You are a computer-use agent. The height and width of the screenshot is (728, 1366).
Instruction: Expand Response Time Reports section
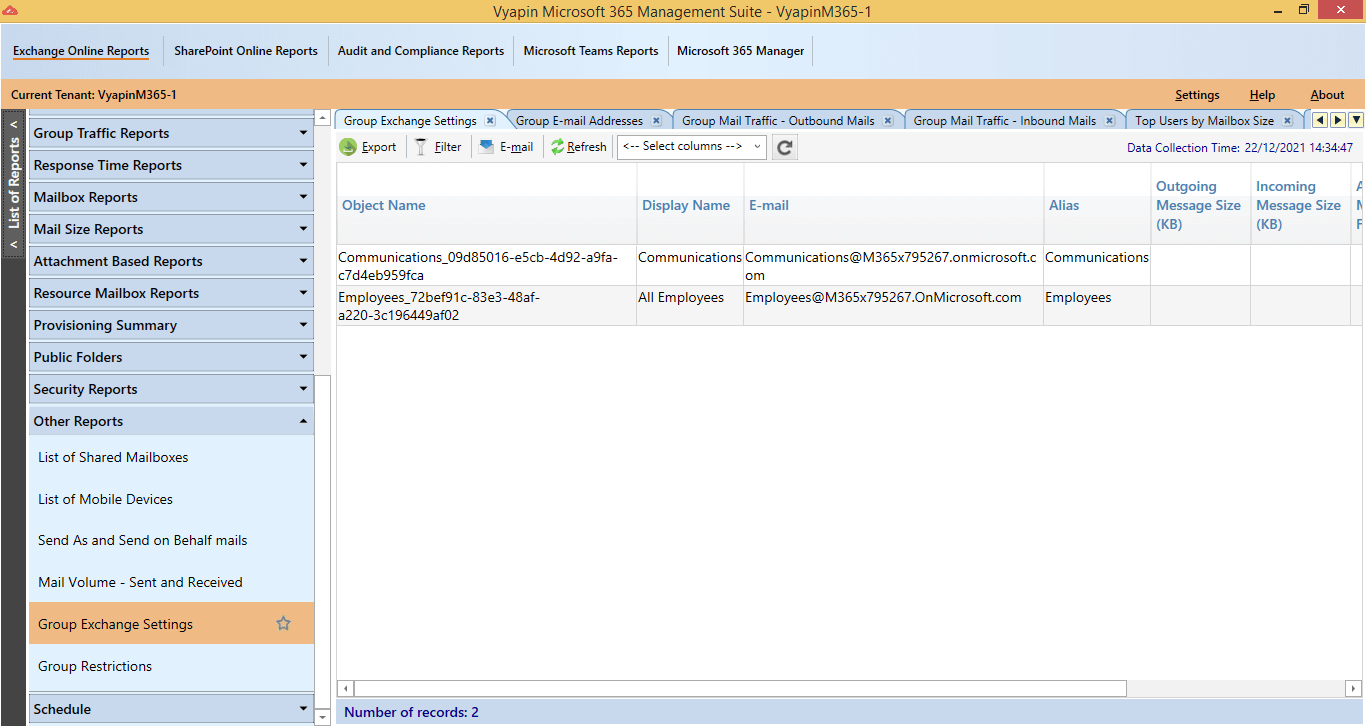tap(171, 165)
